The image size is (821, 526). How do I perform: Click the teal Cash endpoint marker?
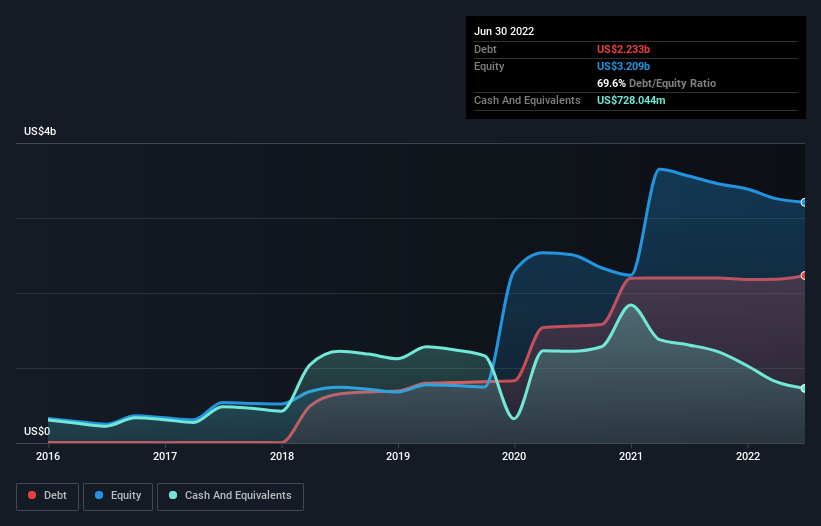pos(804,388)
